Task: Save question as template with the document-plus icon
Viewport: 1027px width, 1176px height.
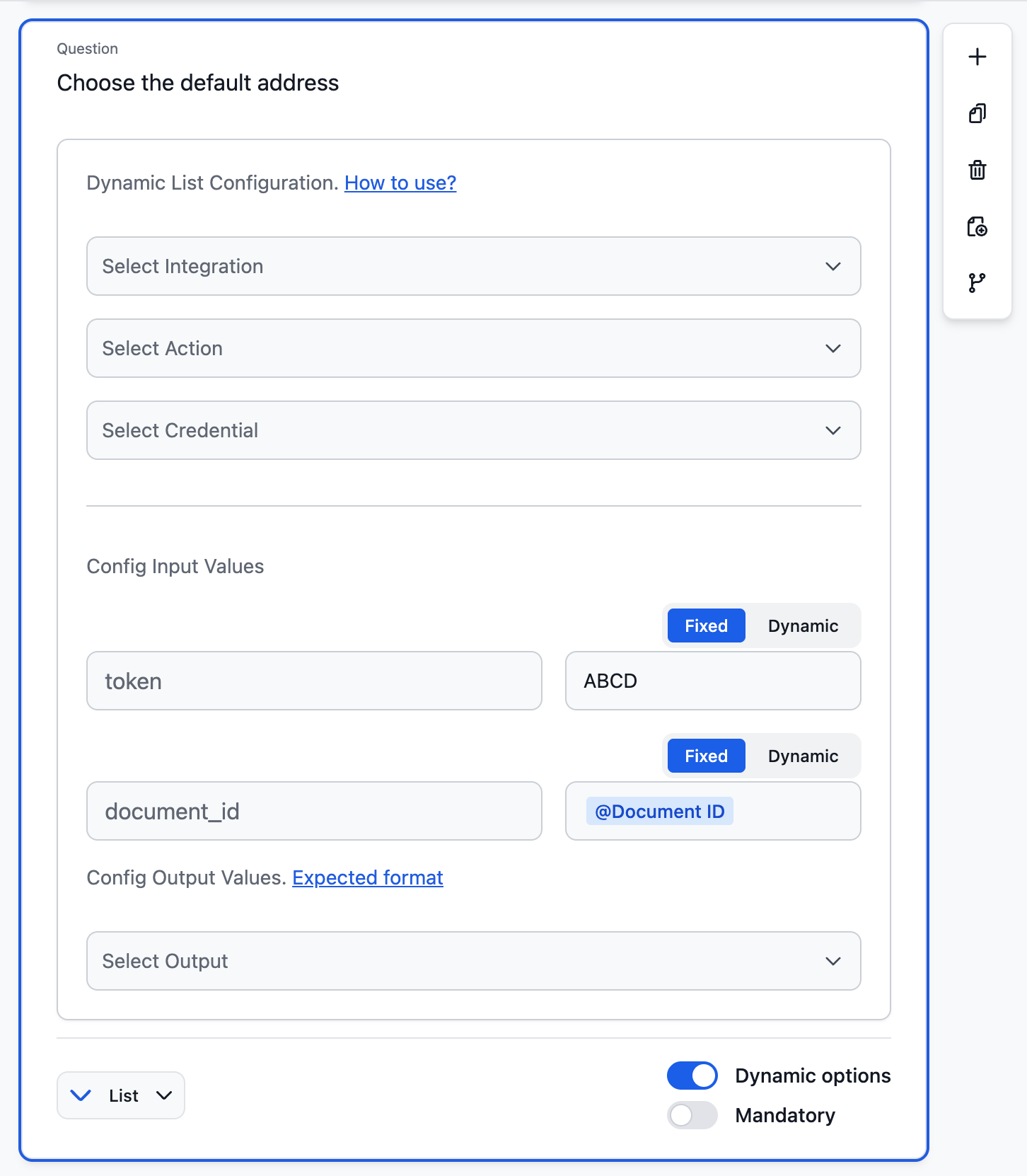Action: pos(977,227)
